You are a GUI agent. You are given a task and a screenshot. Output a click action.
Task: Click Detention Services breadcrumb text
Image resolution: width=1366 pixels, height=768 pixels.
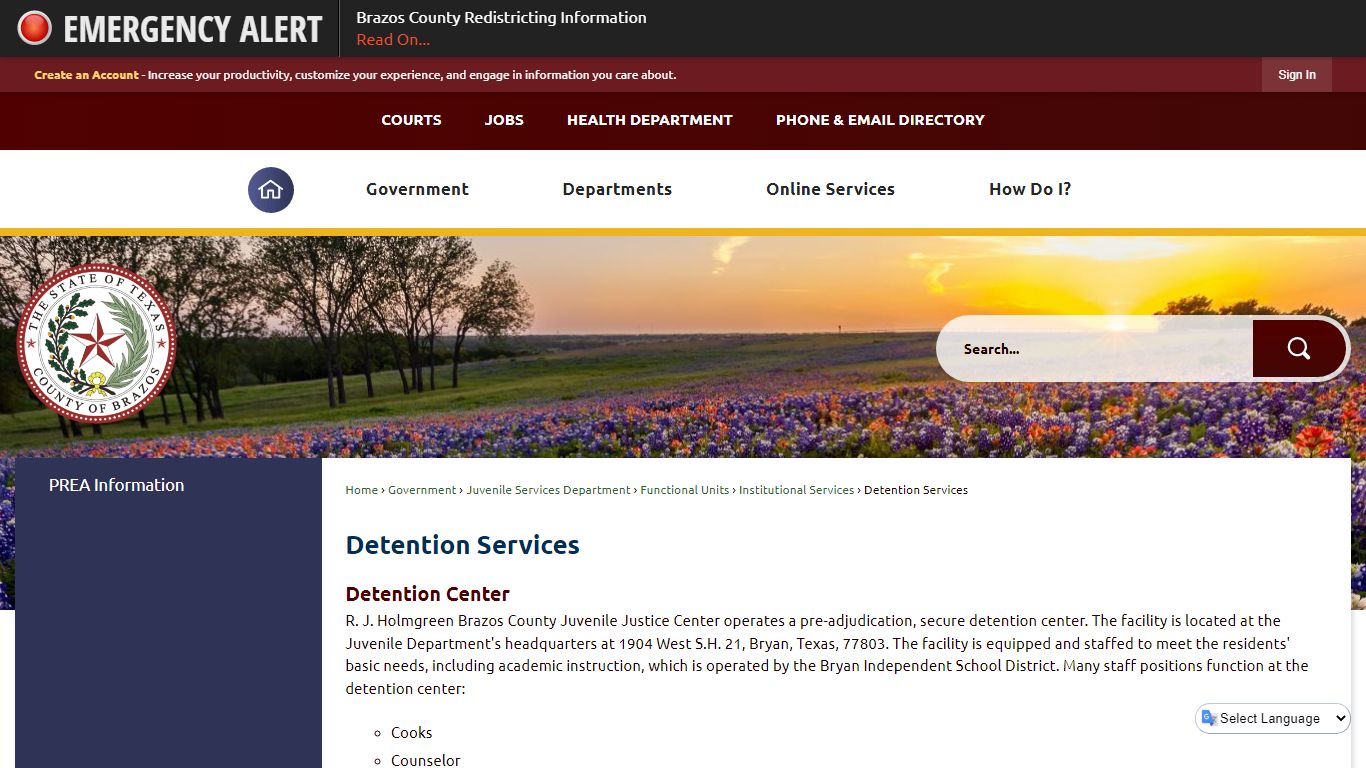(x=916, y=490)
